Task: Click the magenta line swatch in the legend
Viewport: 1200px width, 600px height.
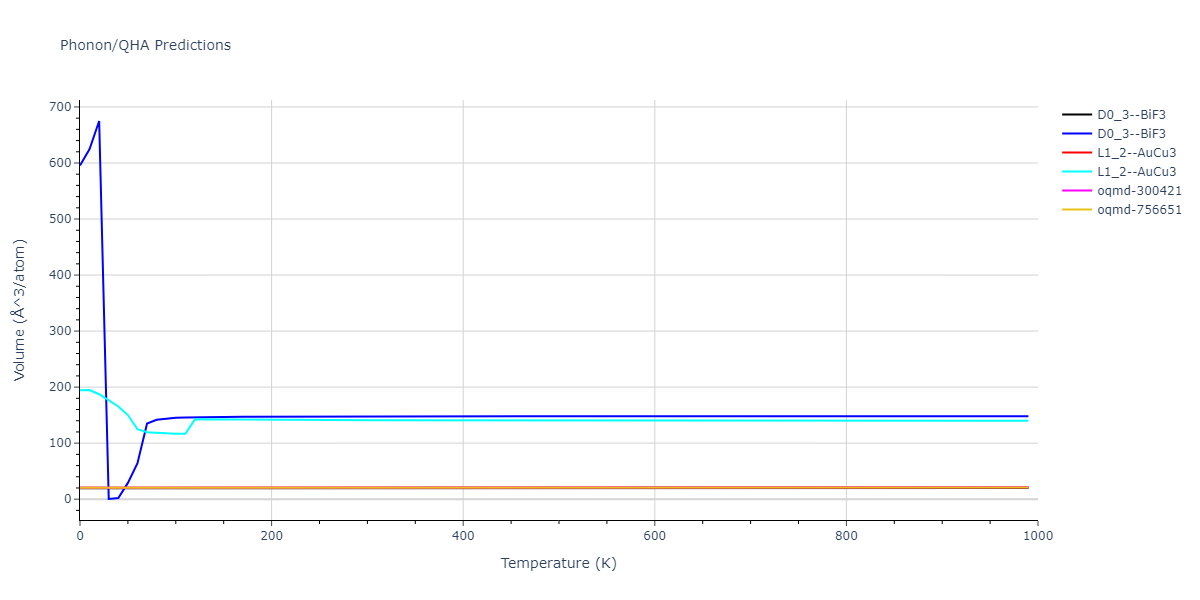Action: pos(1077,191)
